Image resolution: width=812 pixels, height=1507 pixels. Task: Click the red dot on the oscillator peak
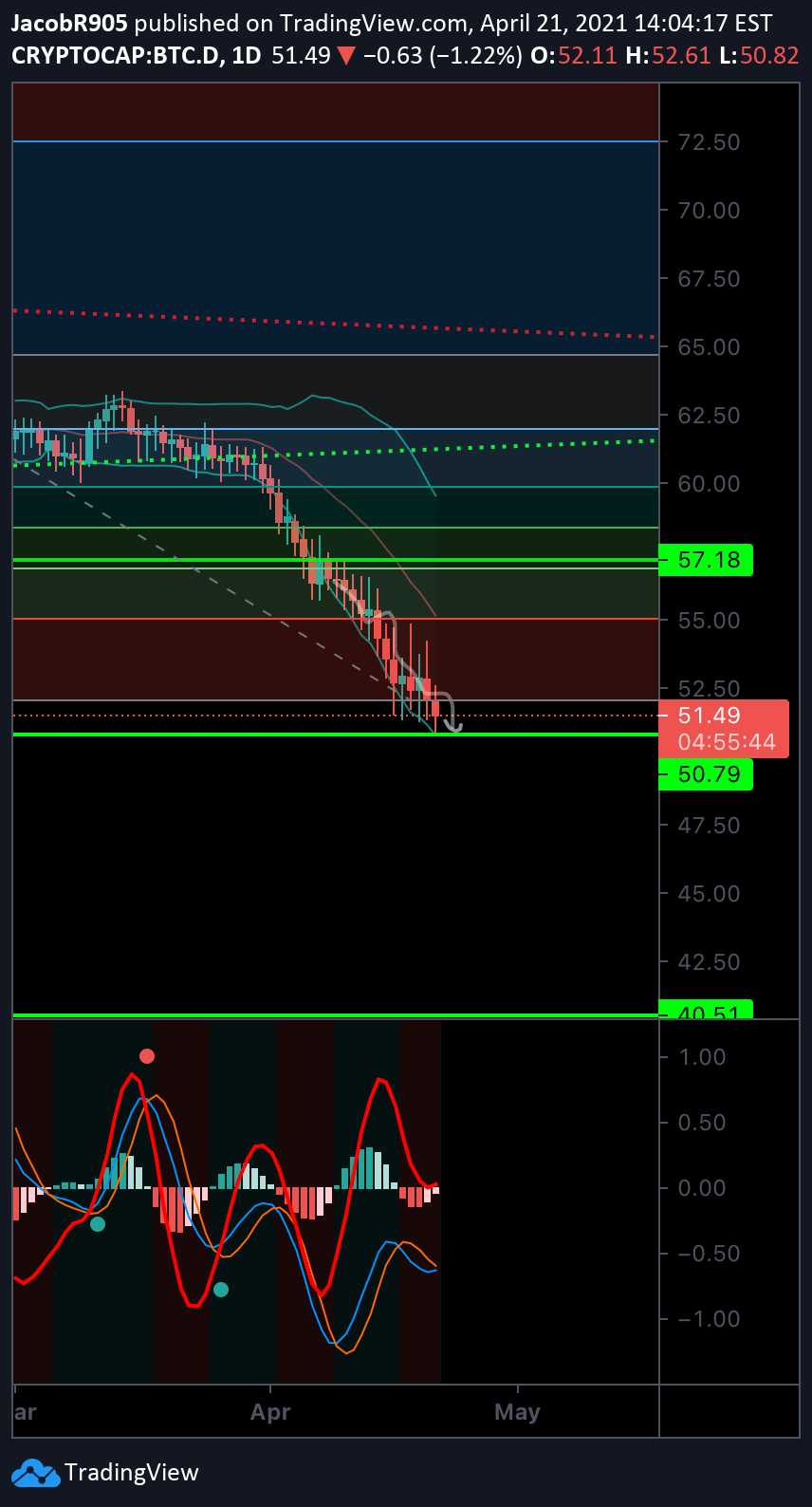tap(146, 1056)
